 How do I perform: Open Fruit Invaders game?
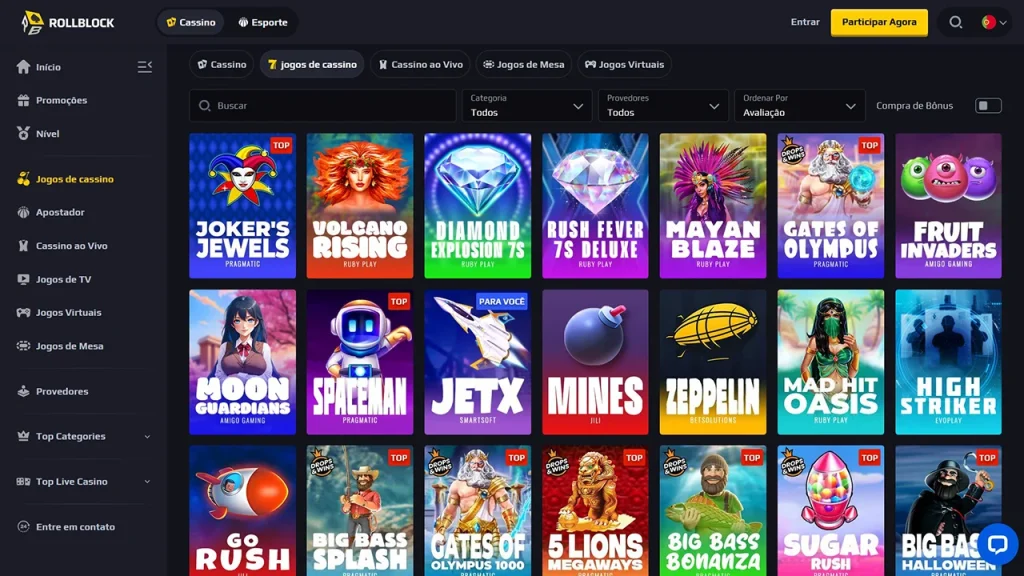(x=948, y=206)
